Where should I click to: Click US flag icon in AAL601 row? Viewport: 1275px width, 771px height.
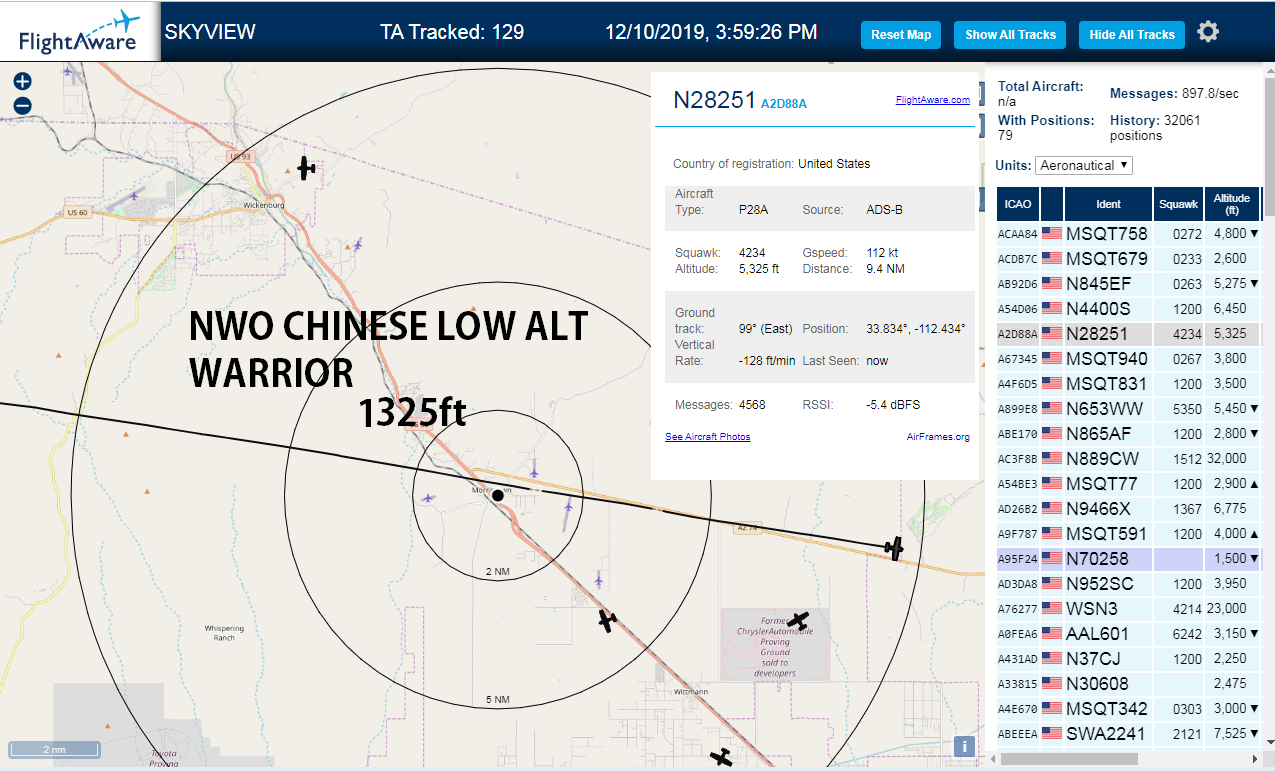coord(1051,634)
